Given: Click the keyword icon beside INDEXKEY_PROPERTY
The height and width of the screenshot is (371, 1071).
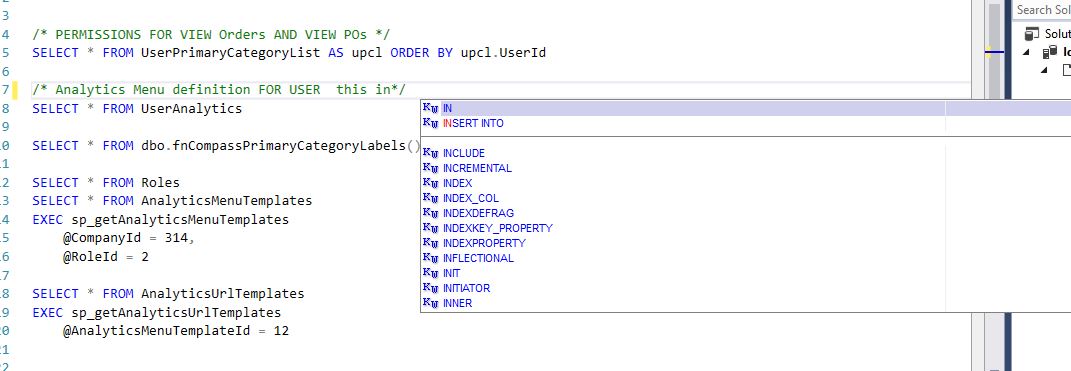Looking at the screenshot, I should [430, 228].
